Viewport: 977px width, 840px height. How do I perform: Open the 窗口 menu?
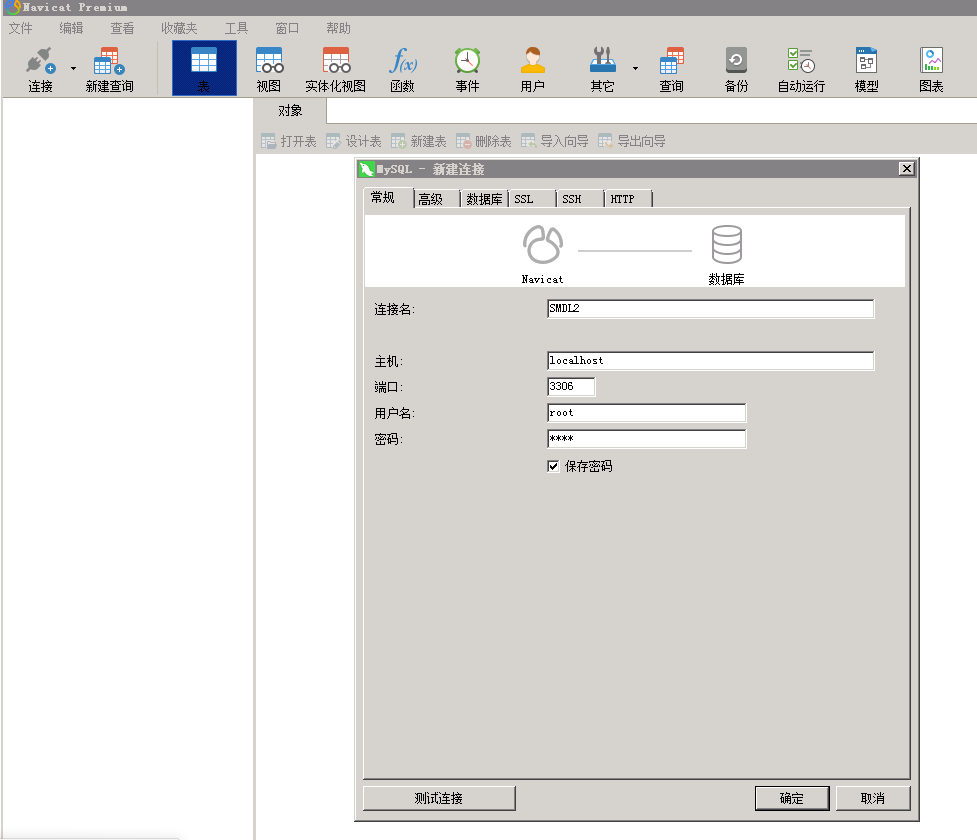[287, 28]
